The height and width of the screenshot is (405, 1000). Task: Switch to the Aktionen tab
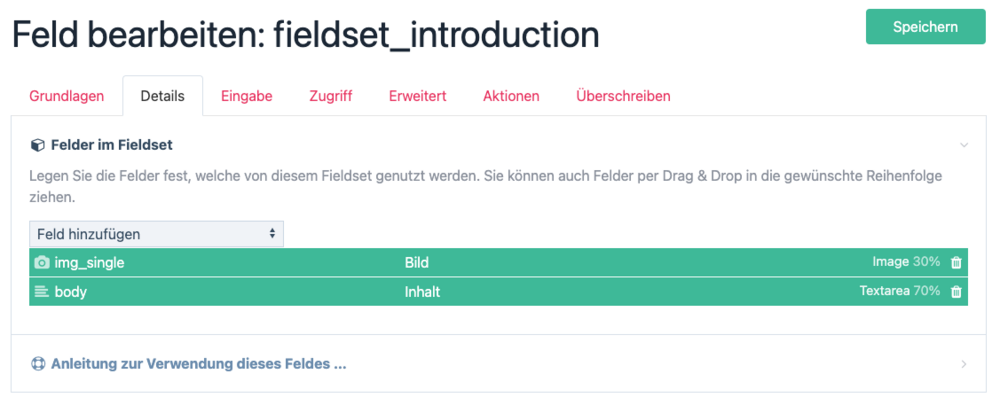[x=511, y=96]
